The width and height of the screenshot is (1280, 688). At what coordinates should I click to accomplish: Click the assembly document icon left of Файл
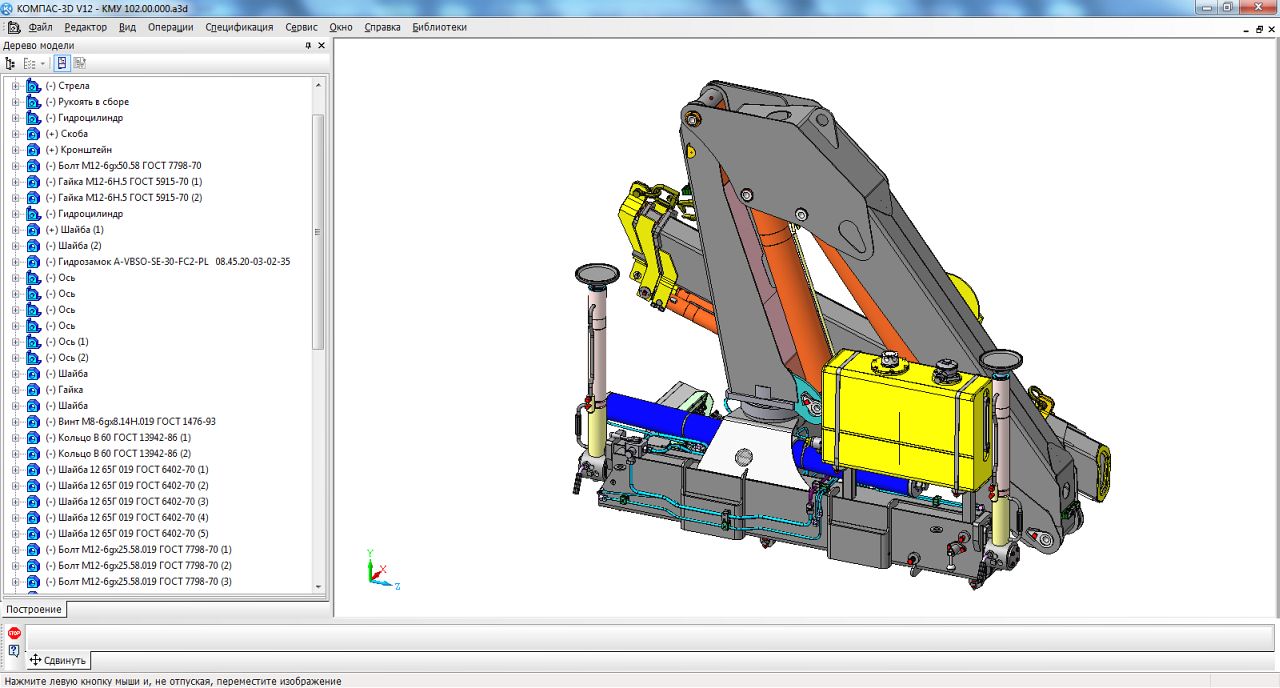point(13,27)
